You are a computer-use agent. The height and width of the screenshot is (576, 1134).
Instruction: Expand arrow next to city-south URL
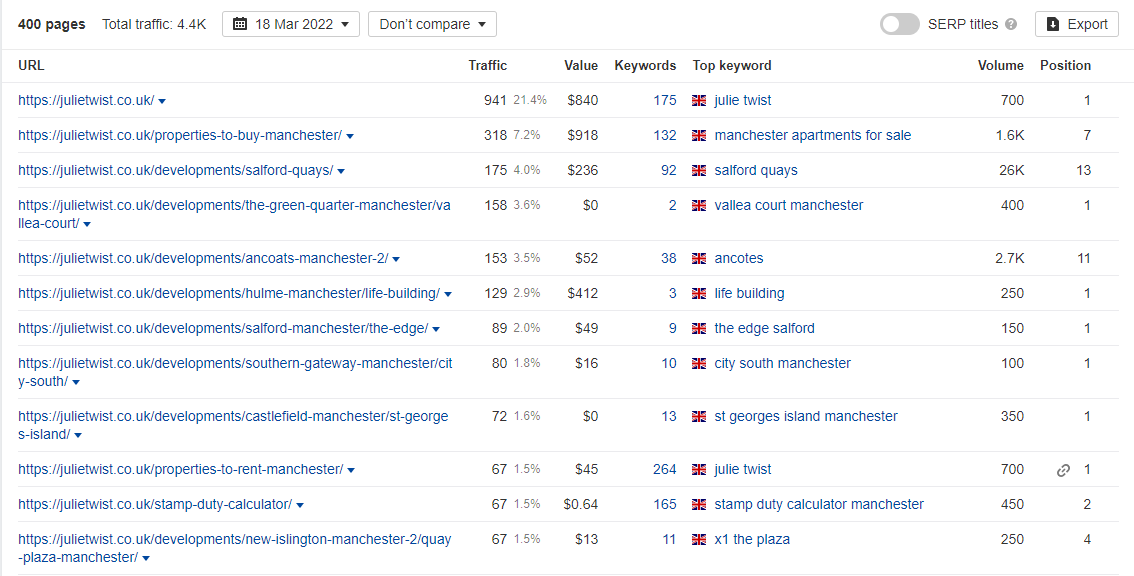coord(76,382)
